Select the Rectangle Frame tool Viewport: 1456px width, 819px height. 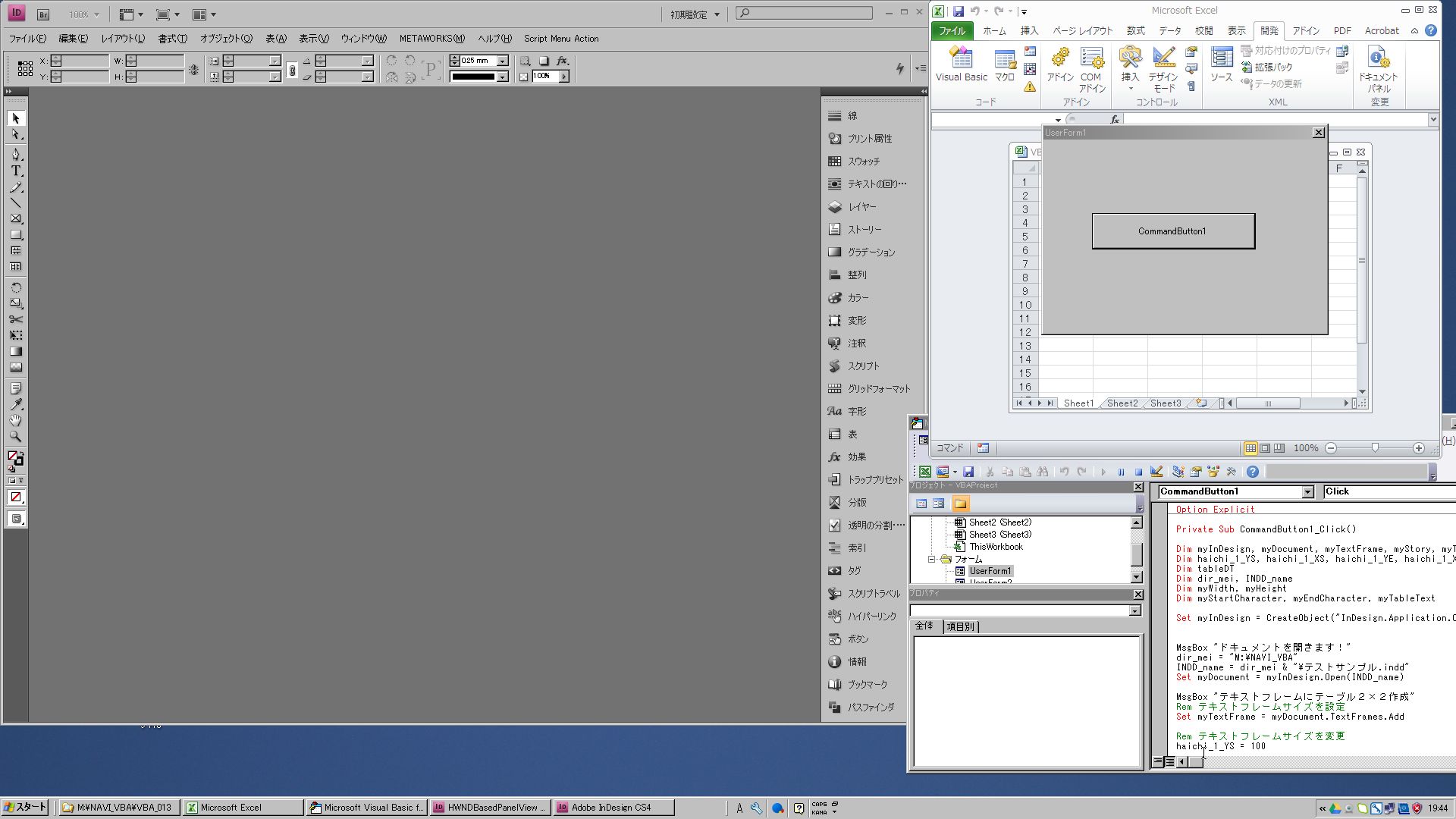click(16, 219)
